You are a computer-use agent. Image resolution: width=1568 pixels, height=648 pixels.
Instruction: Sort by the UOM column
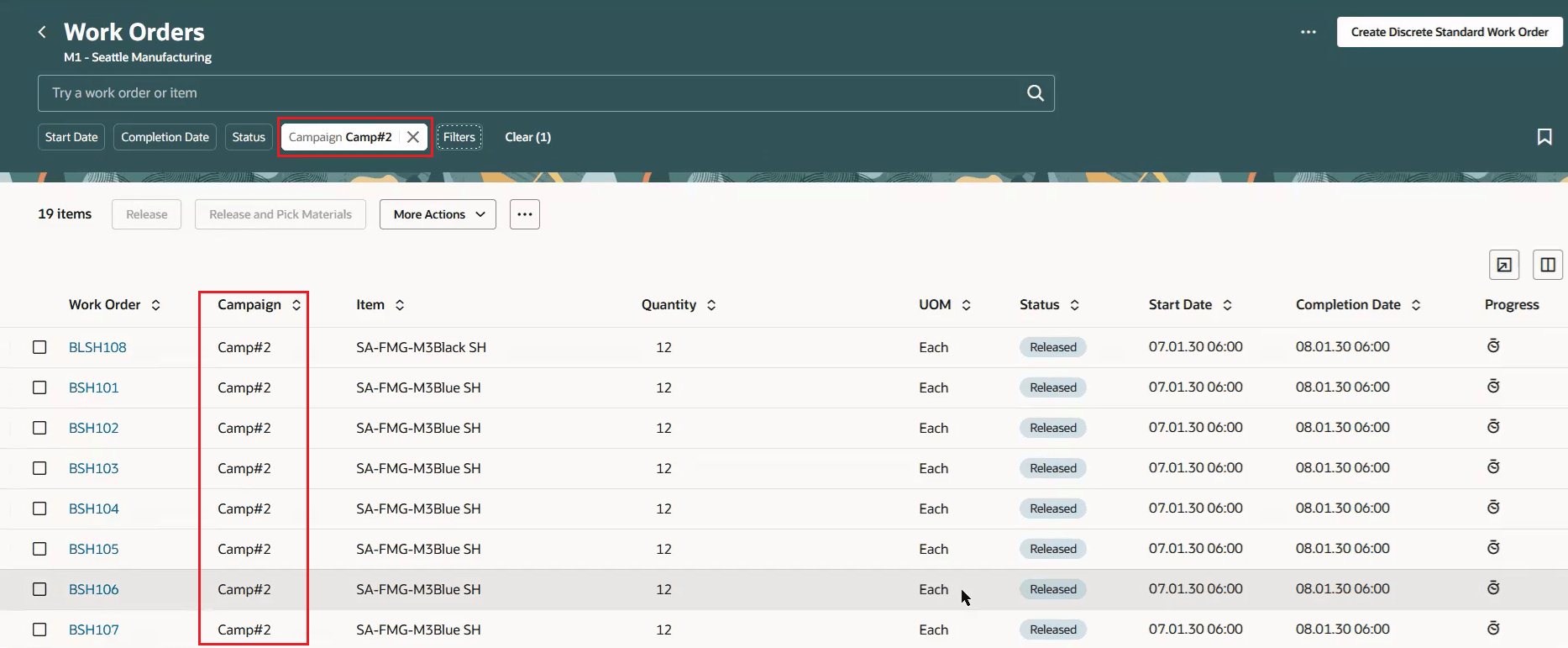(x=966, y=305)
